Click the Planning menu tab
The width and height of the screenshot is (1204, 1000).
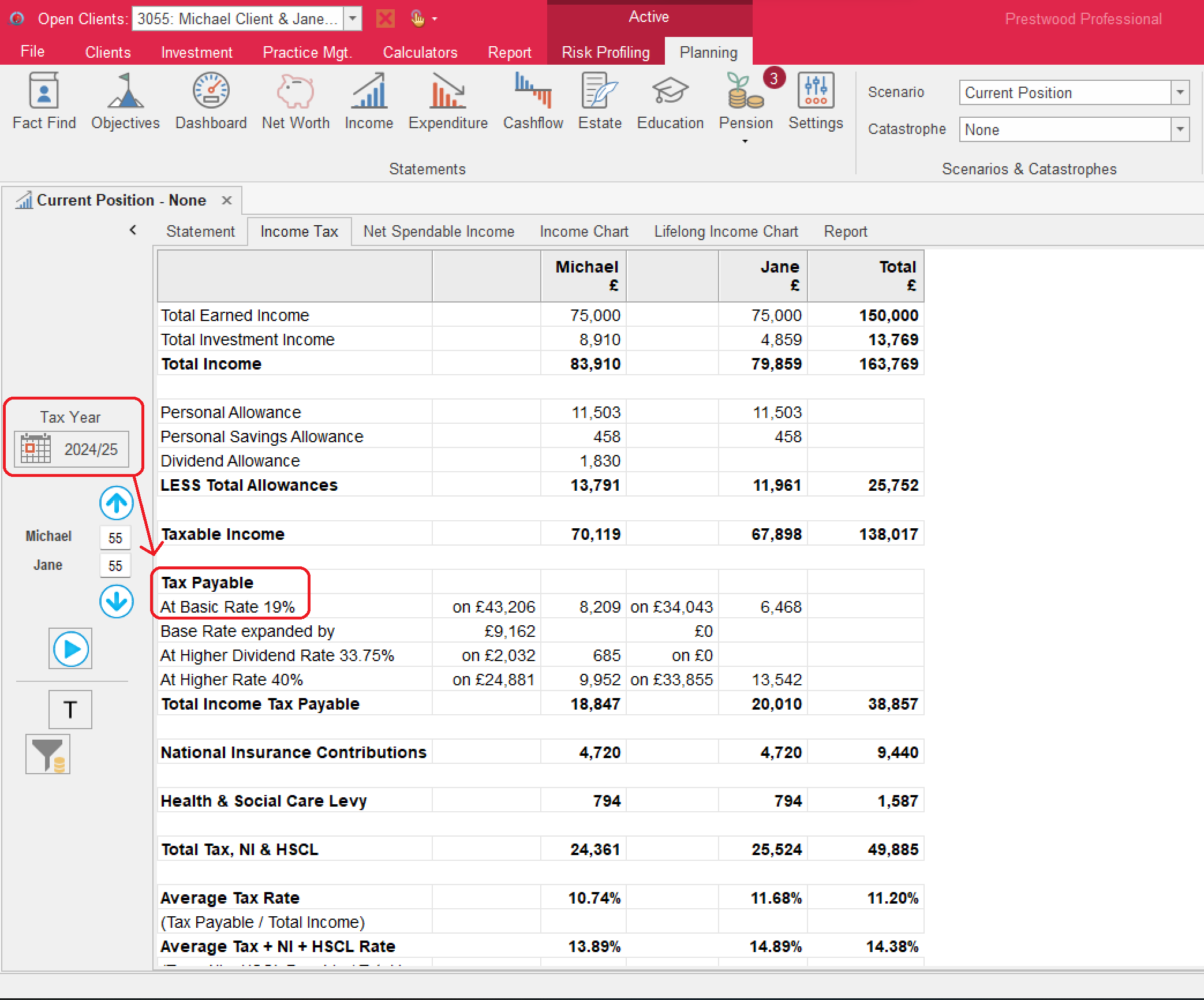coord(707,53)
